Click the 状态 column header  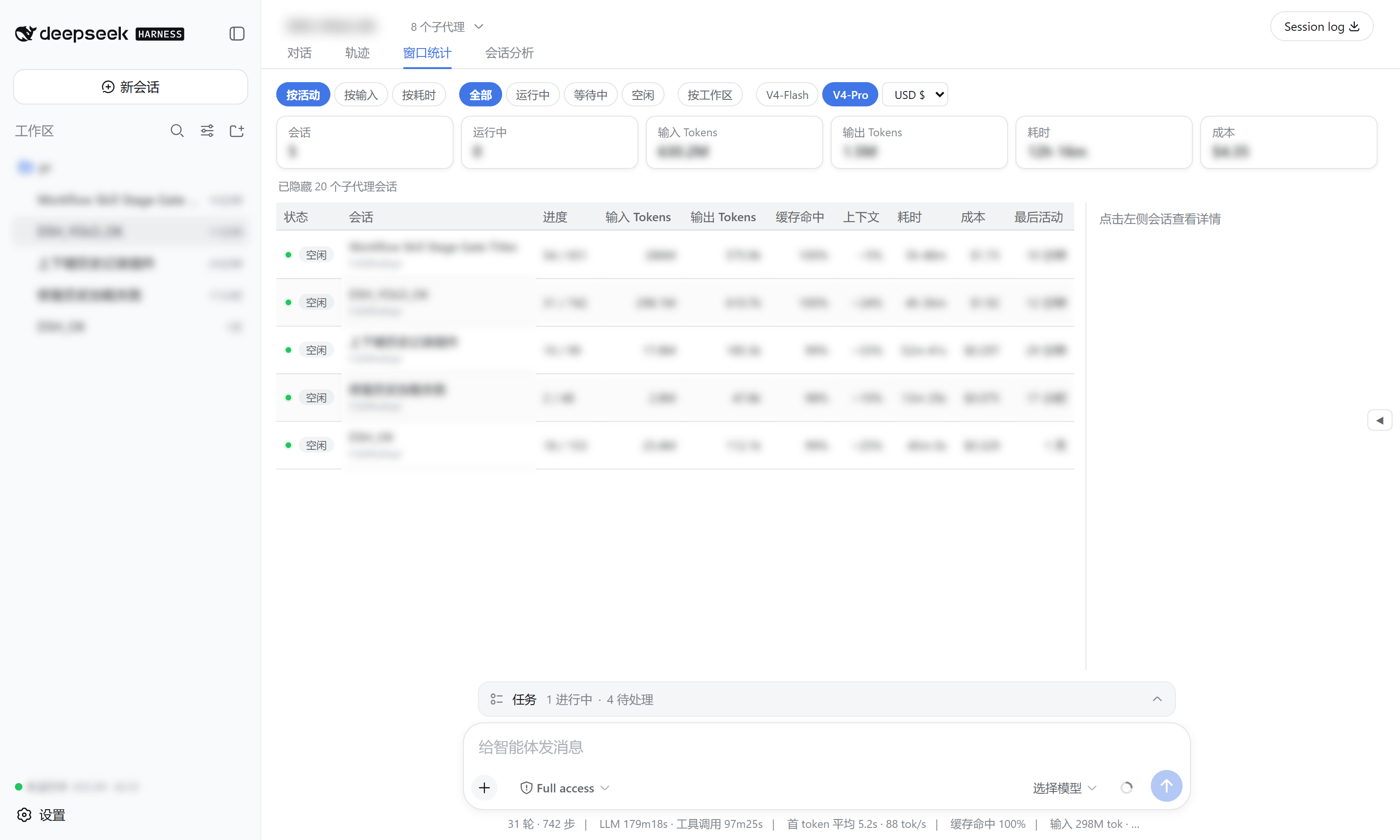(296, 217)
